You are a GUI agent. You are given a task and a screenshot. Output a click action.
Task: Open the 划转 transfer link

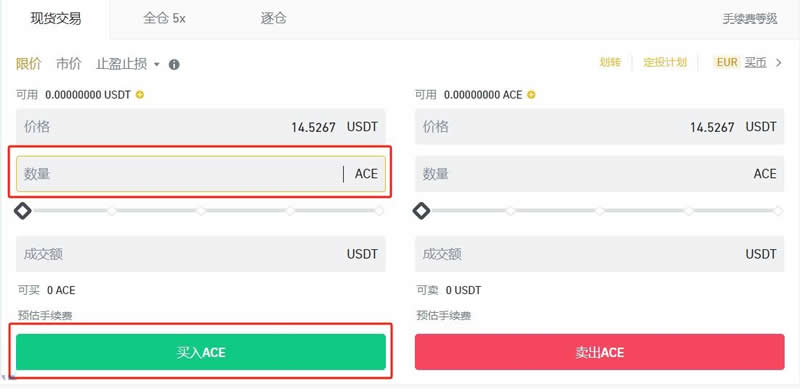[x=610, y=63]
